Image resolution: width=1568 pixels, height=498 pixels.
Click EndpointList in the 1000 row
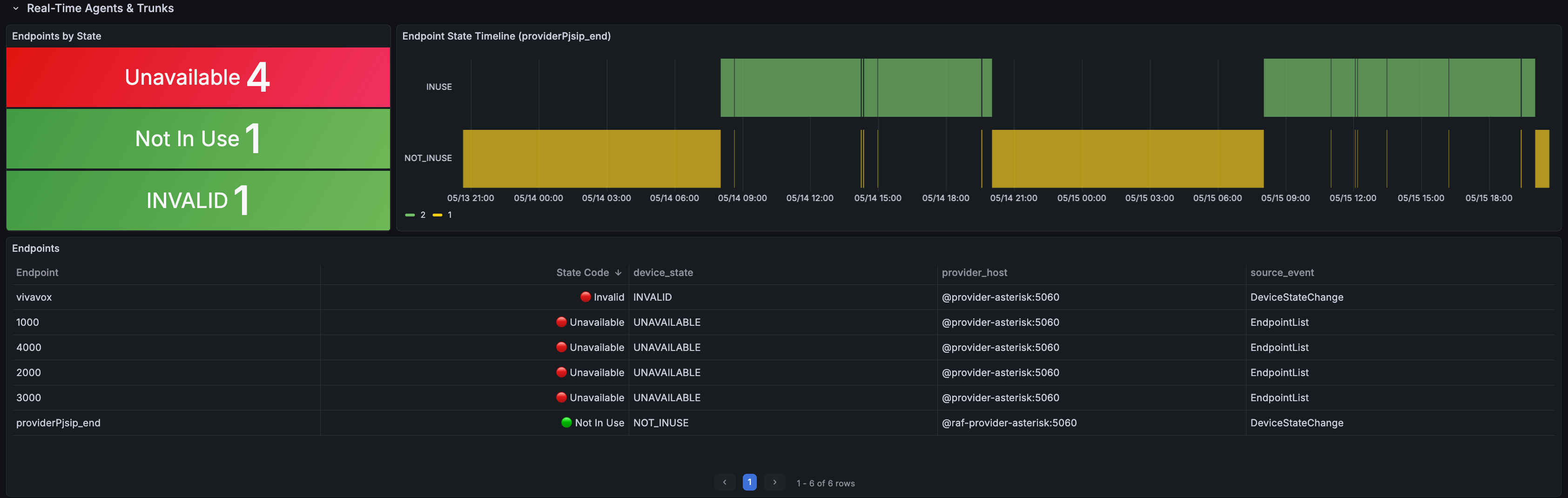(1279, 322)
